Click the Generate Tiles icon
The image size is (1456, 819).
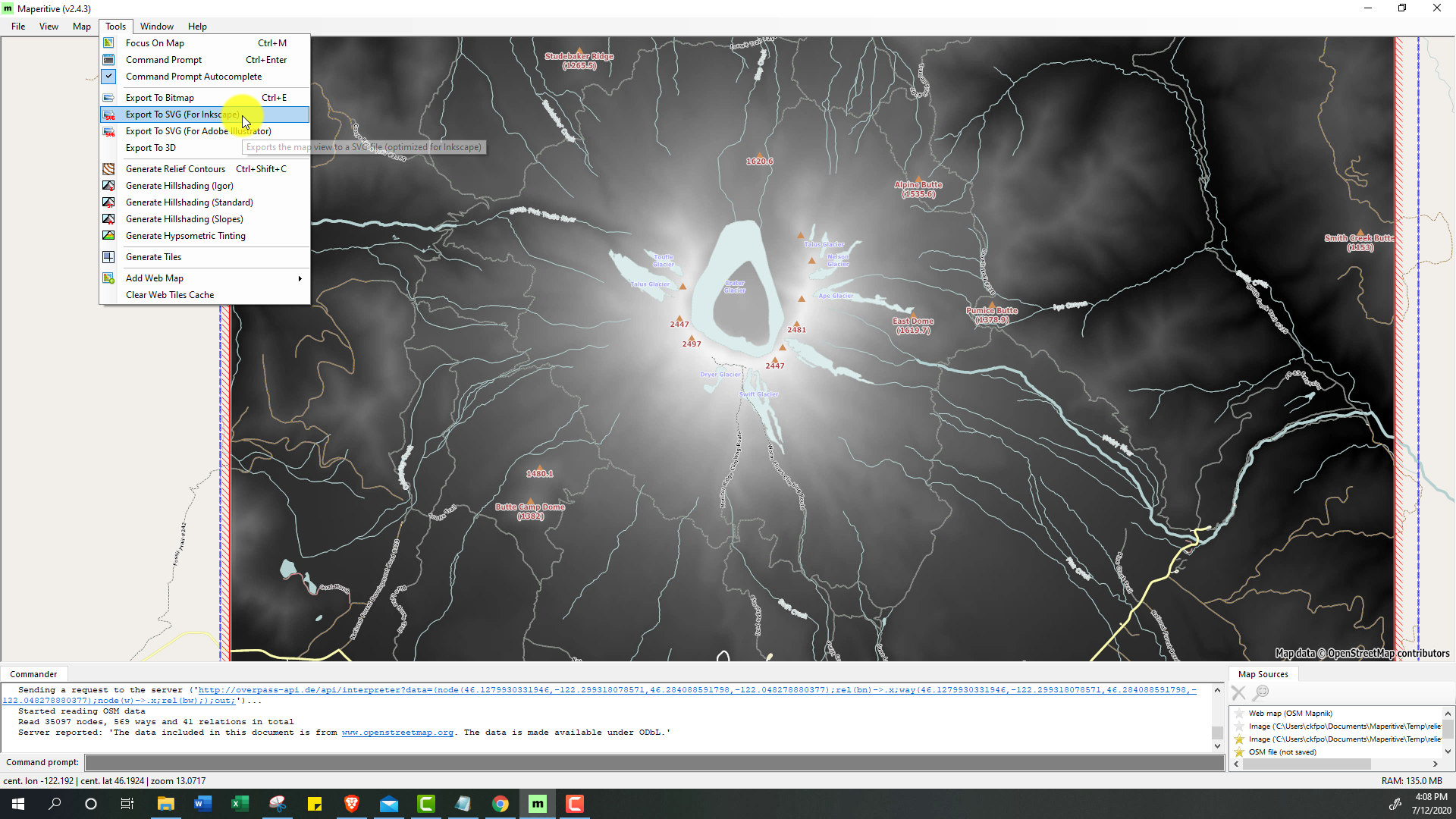pos(108,257)
